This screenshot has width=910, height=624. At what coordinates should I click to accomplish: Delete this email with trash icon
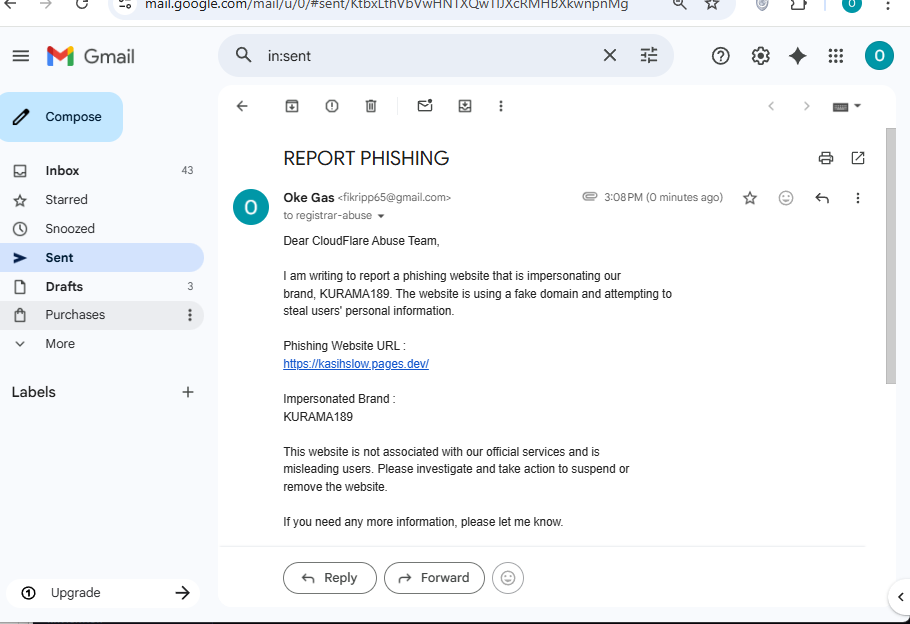371,106
